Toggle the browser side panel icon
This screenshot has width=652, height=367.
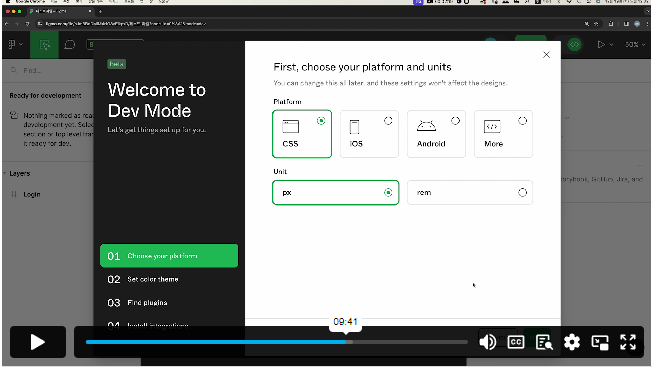coord(626,24)
